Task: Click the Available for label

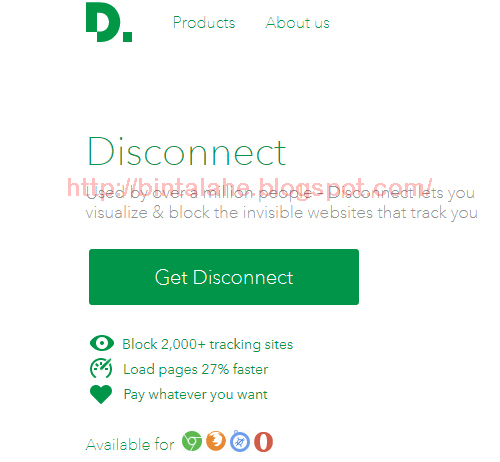Action: [130, 444]
